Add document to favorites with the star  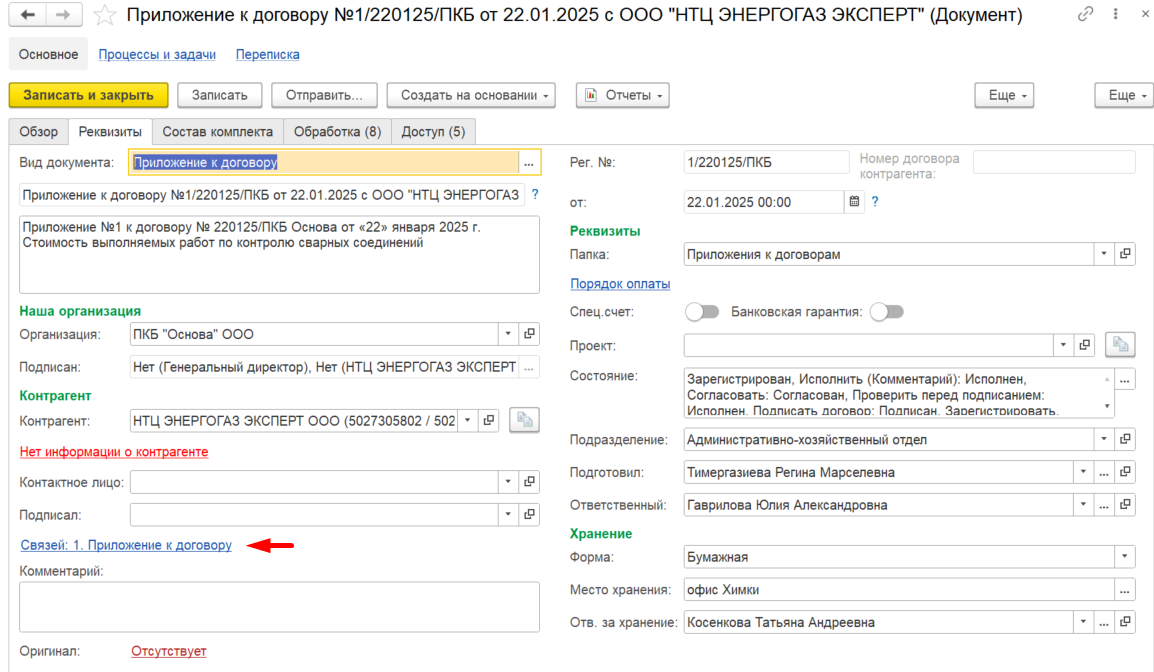(x=105, y=15)
